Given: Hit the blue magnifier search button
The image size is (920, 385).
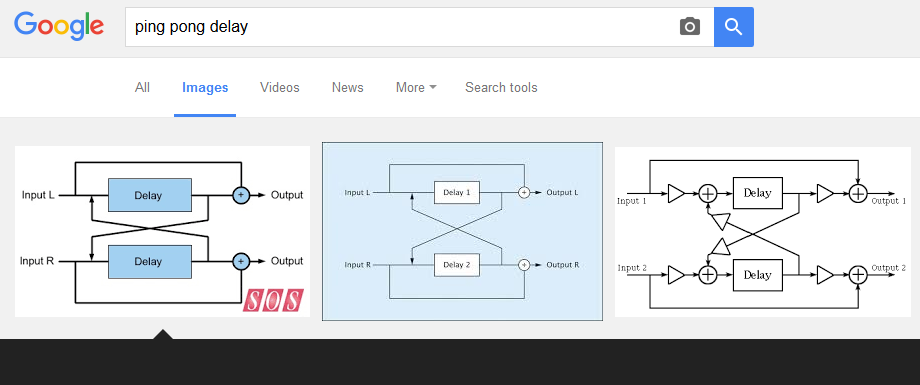Looking at the screenshot, I should pos(733,27).
